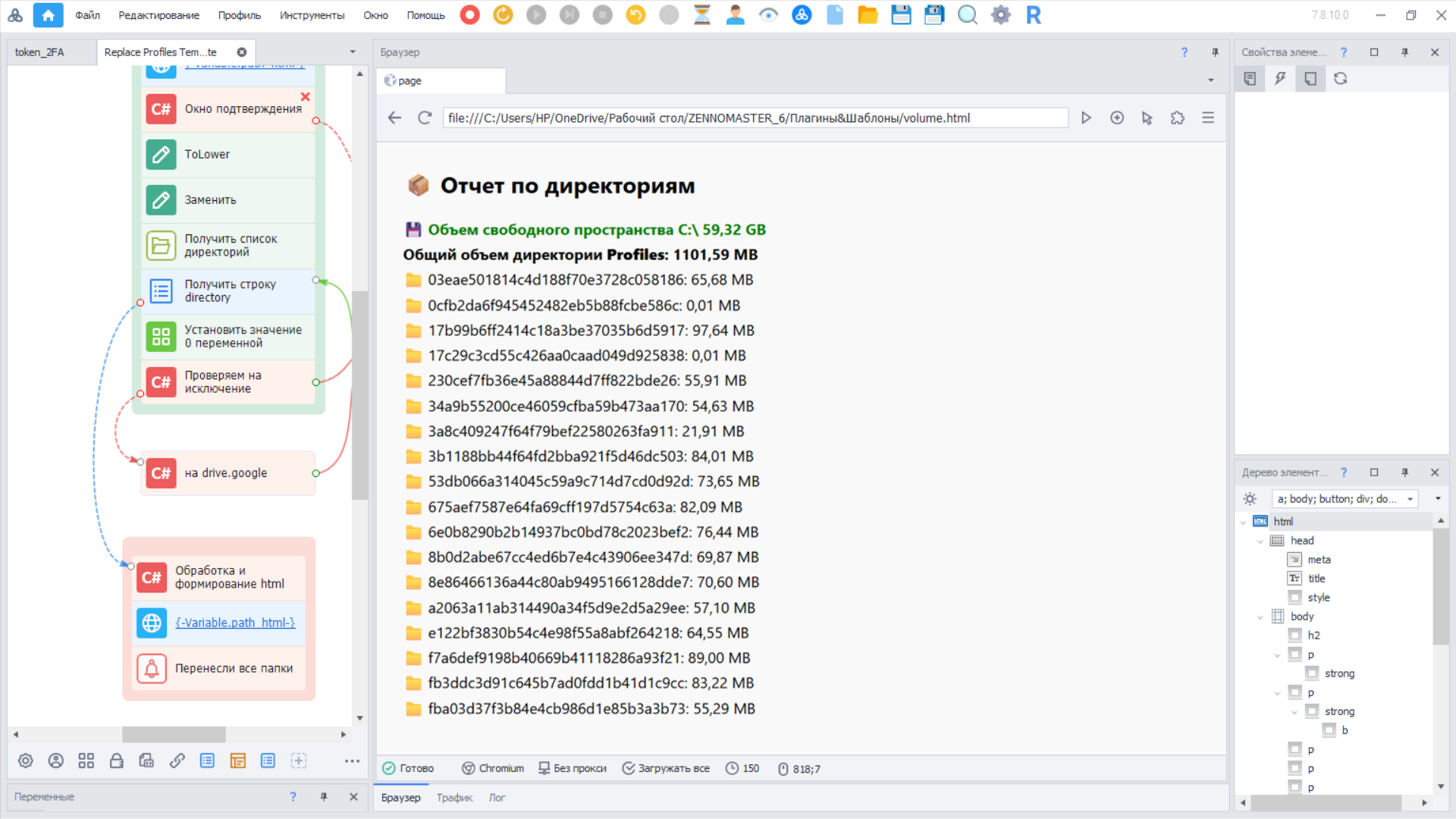The image size is (1456, 819).
Task: Click the '{-Variable.path_html-}' link action
Action: 235,623
